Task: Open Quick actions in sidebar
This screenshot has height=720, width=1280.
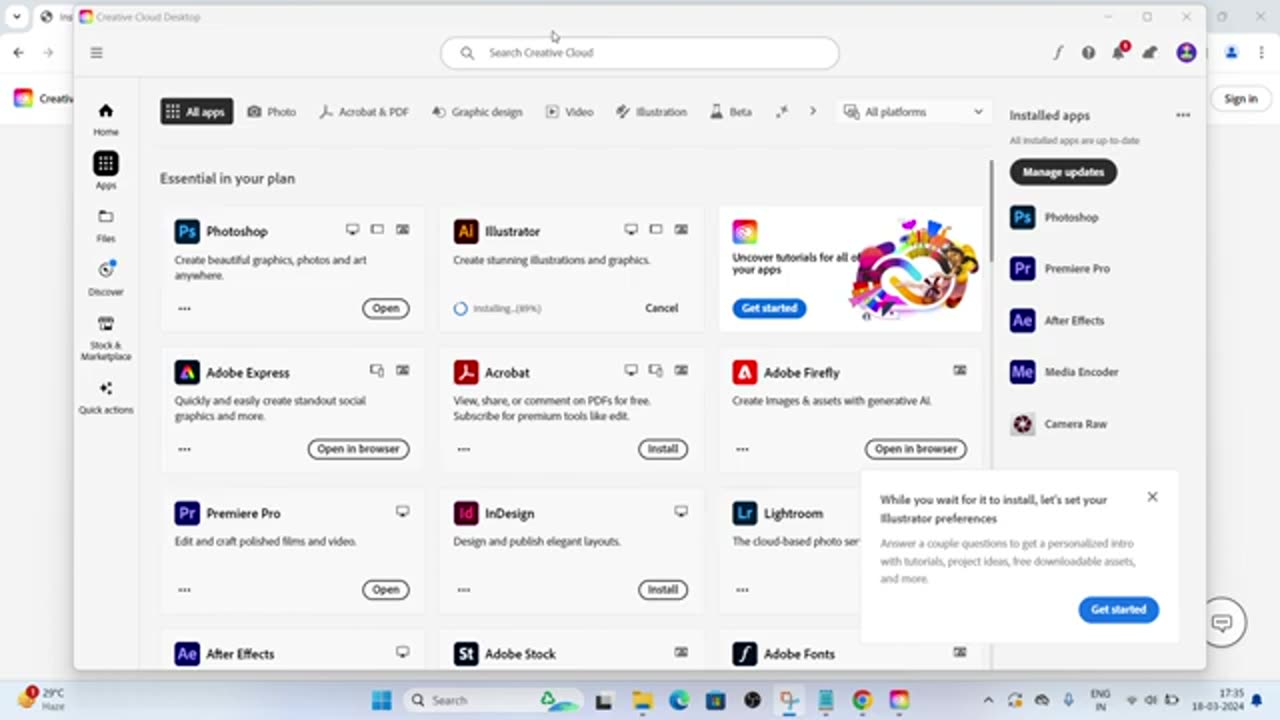Action: point(106,396)
